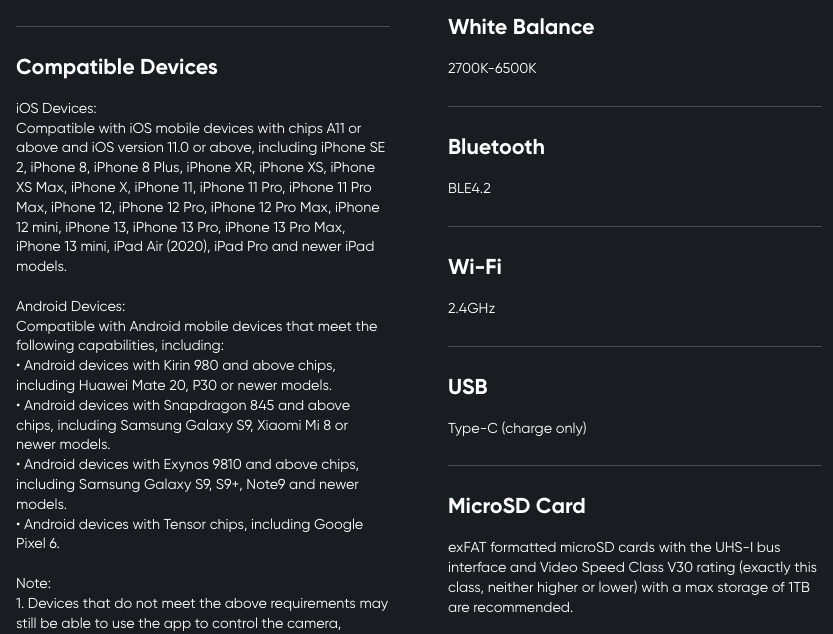Click the Compatible Devices heading
833x634 pixels.
(116, 67)
